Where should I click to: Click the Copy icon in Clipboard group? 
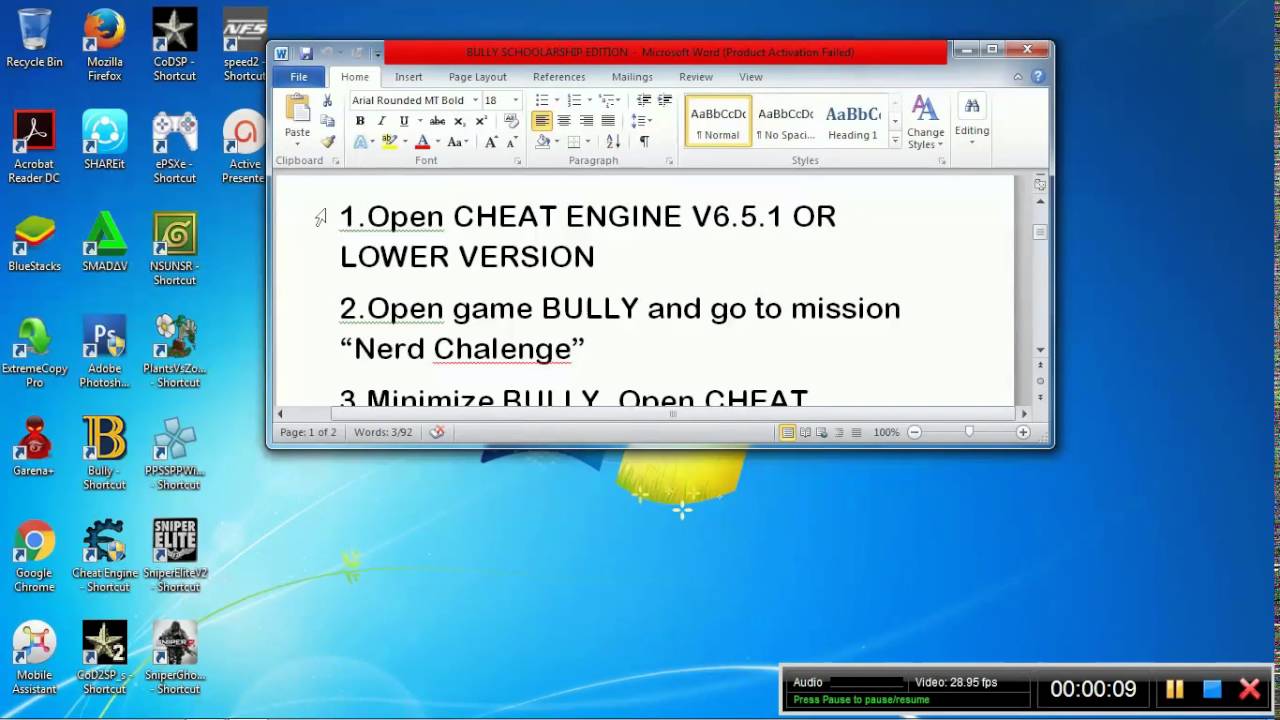tap(327, 121)
